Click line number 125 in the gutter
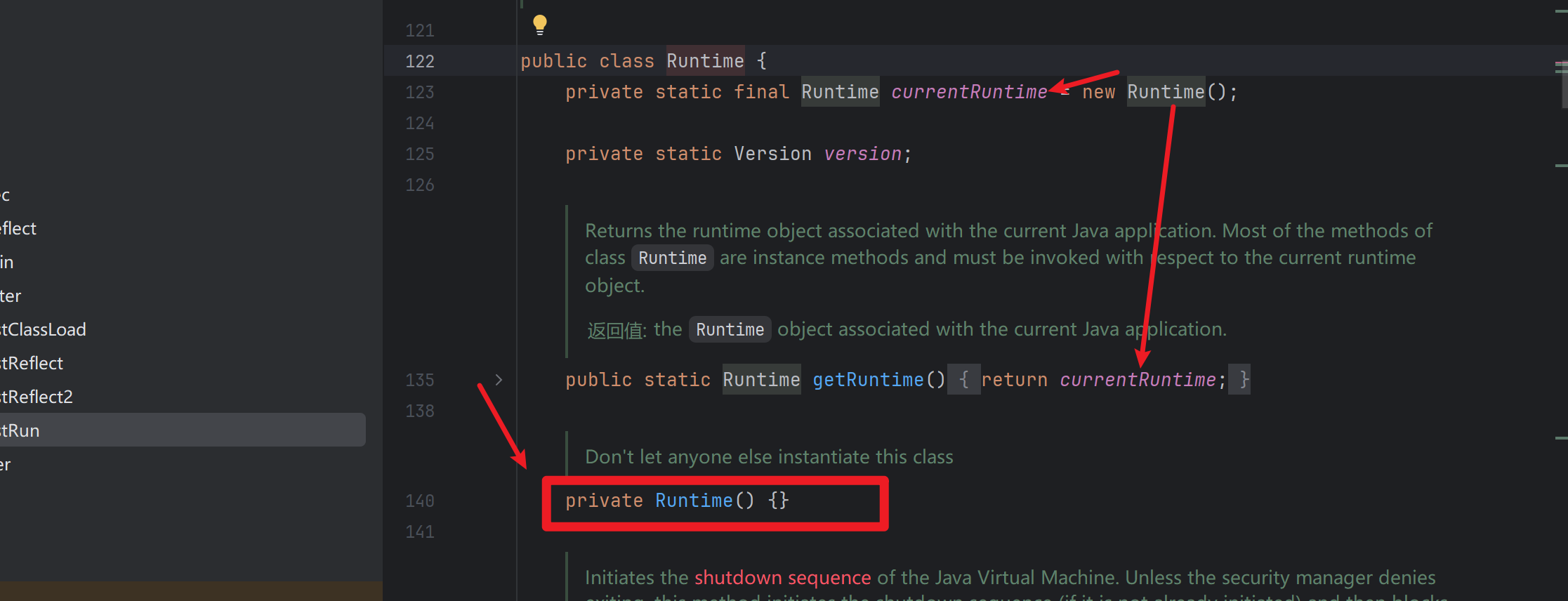Image resolution: width=1568 pixels, height=601 pixels. coord(420,154)
